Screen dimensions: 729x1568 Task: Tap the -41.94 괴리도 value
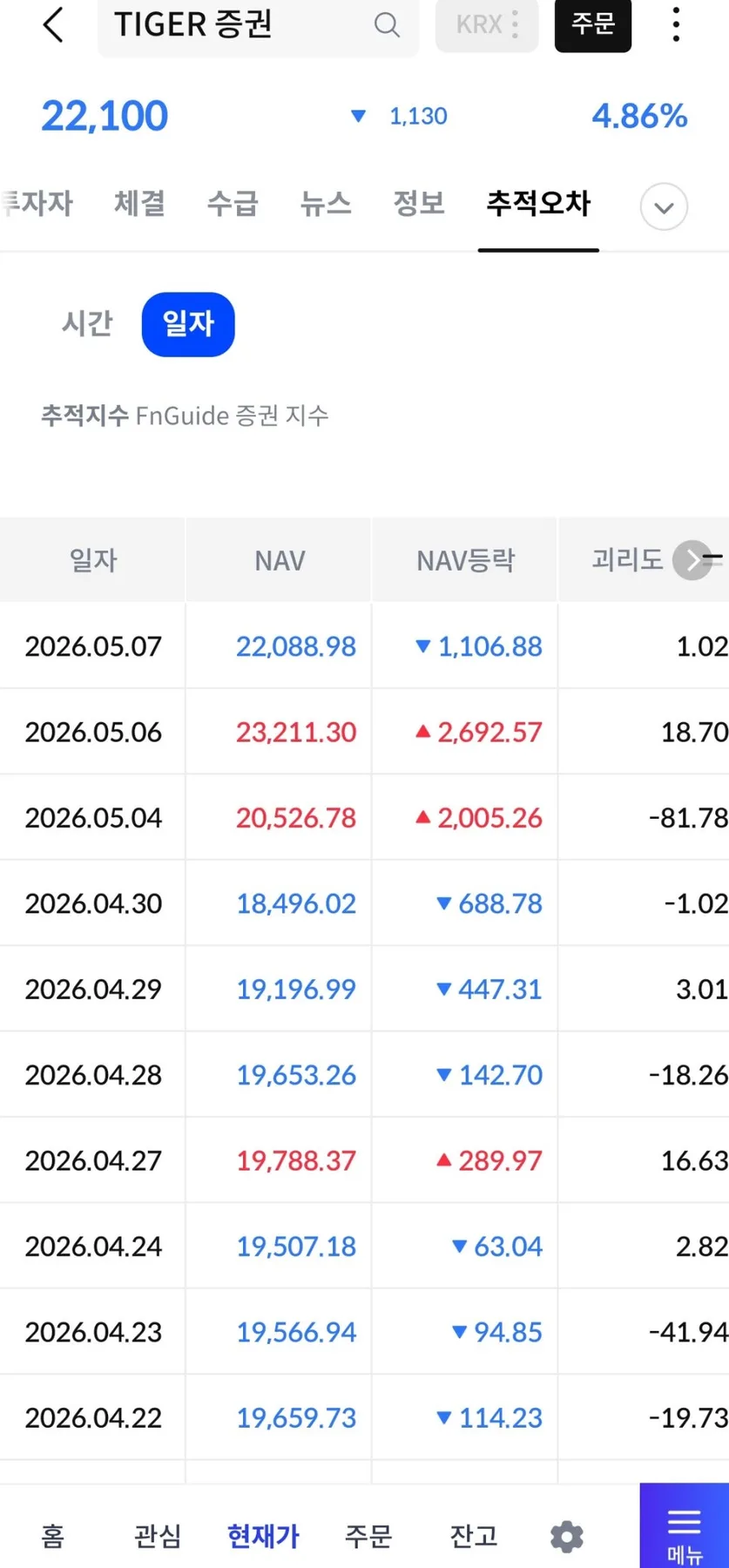(x=688, y=1332)
